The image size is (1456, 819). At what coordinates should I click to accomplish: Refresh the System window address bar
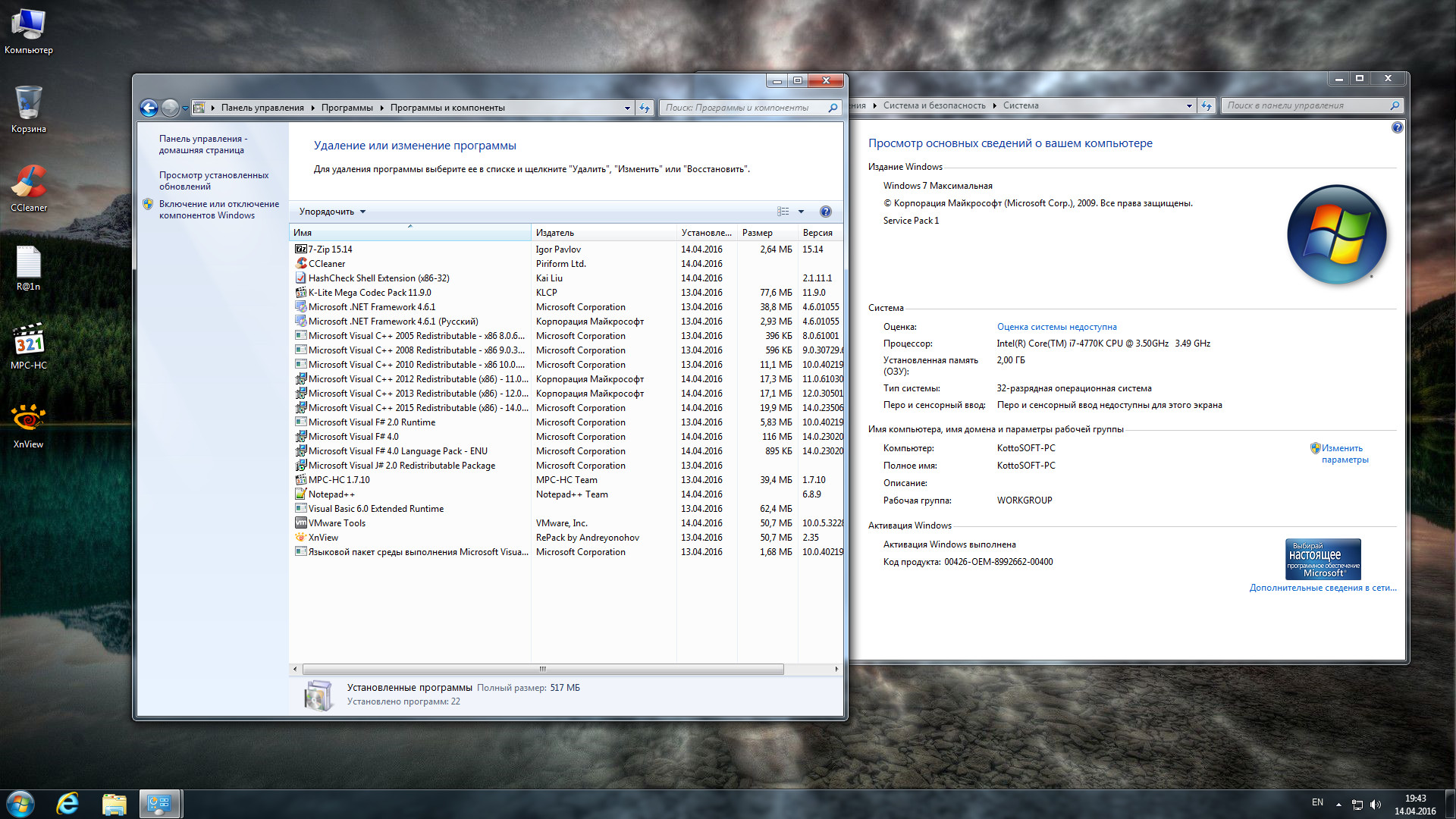coord(1207,105)
